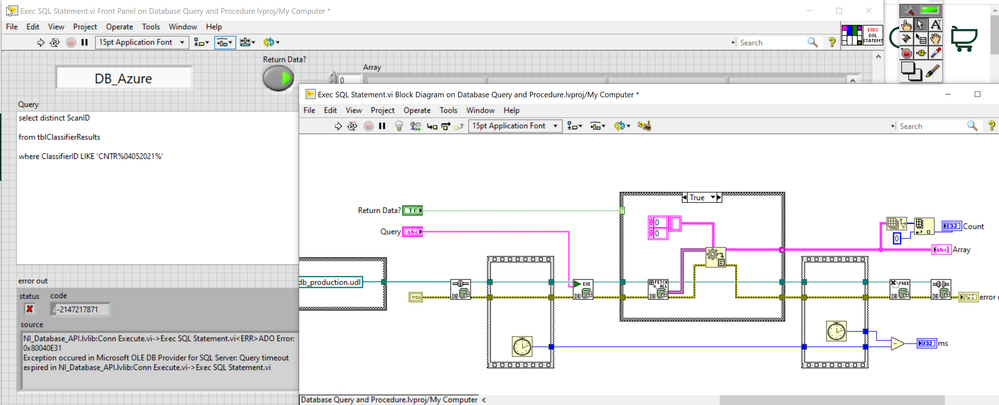The width and height of the screenshot is (999, 405).
Task: Abort execution in the Block Diagram toolbar
Action: point(367,126)
